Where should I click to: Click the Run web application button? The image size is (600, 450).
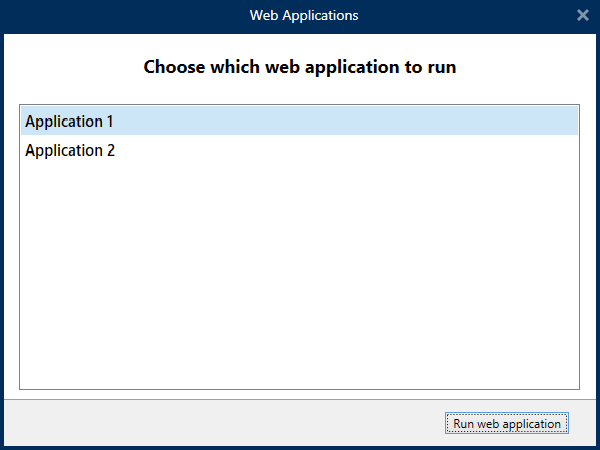coord(507,424)
